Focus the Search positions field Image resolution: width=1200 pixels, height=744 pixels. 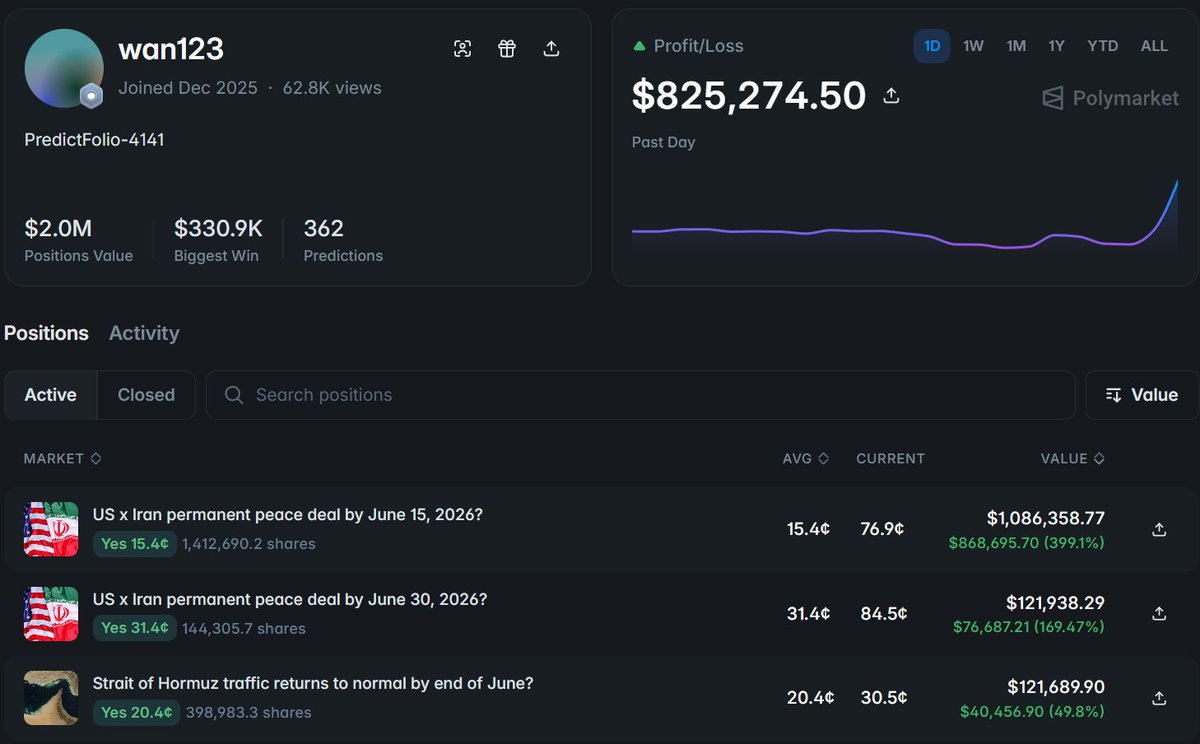point(640,395)
